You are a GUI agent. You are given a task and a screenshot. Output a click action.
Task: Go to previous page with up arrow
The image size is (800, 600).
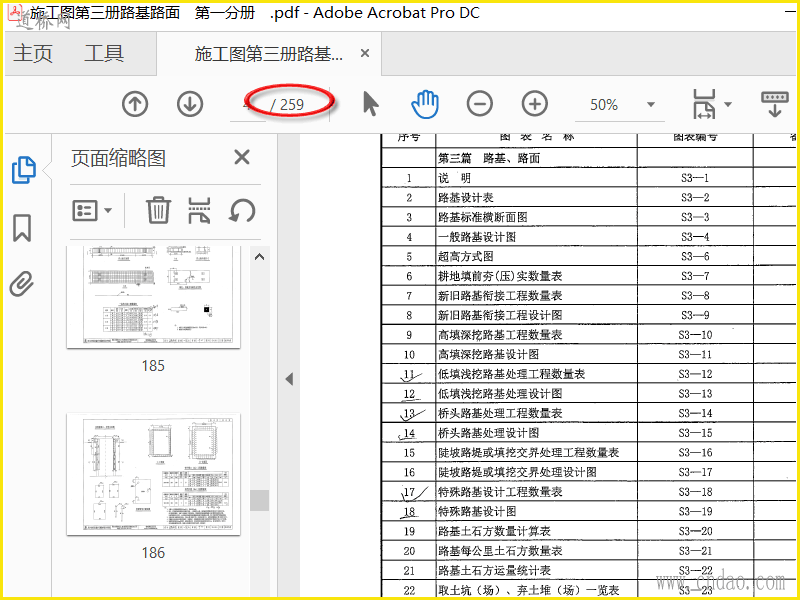[x=135, y=104]
